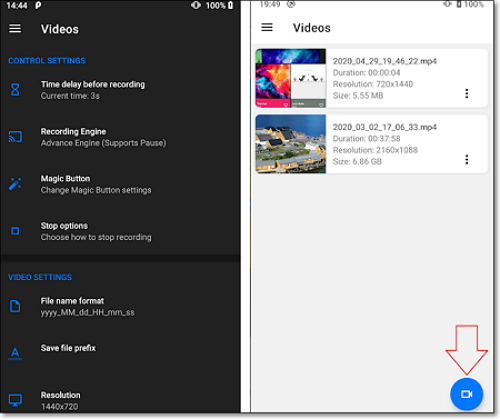500x419 pixels.
Task: Select file name 2020_04_29_19_46_22.mp4
Action: click(x=385, y=61)
